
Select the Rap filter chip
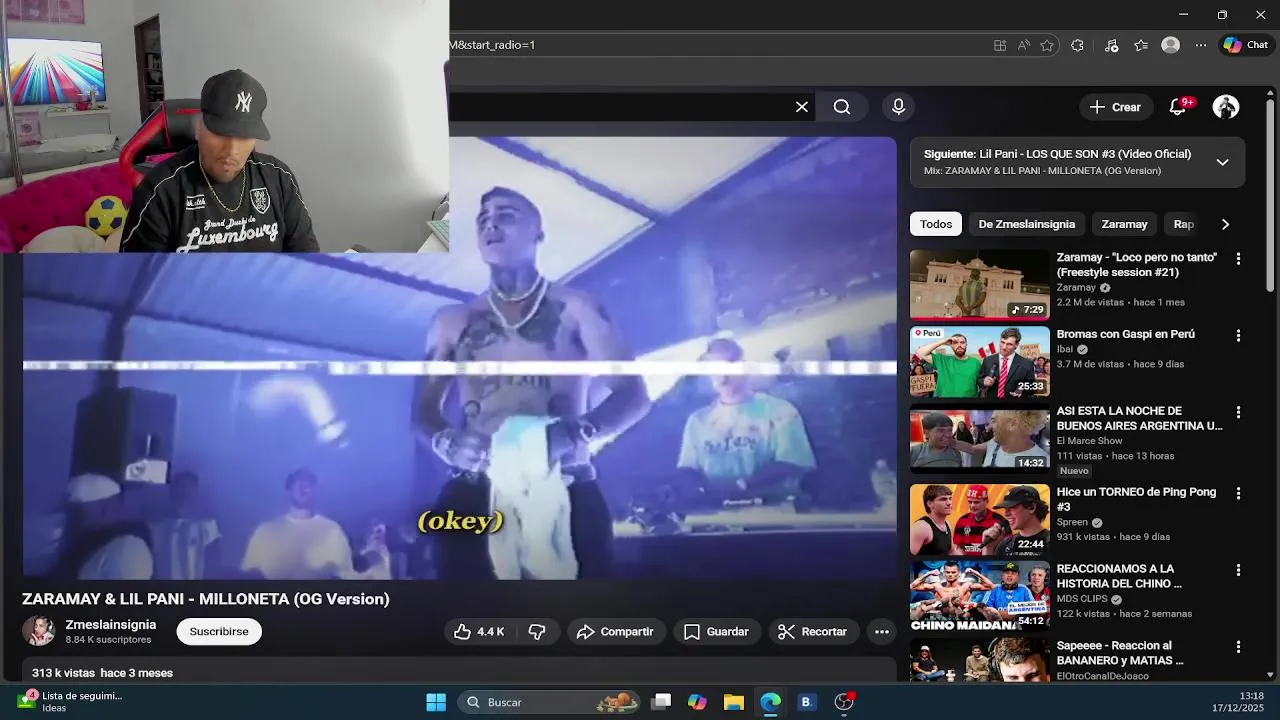(1184, 224)
